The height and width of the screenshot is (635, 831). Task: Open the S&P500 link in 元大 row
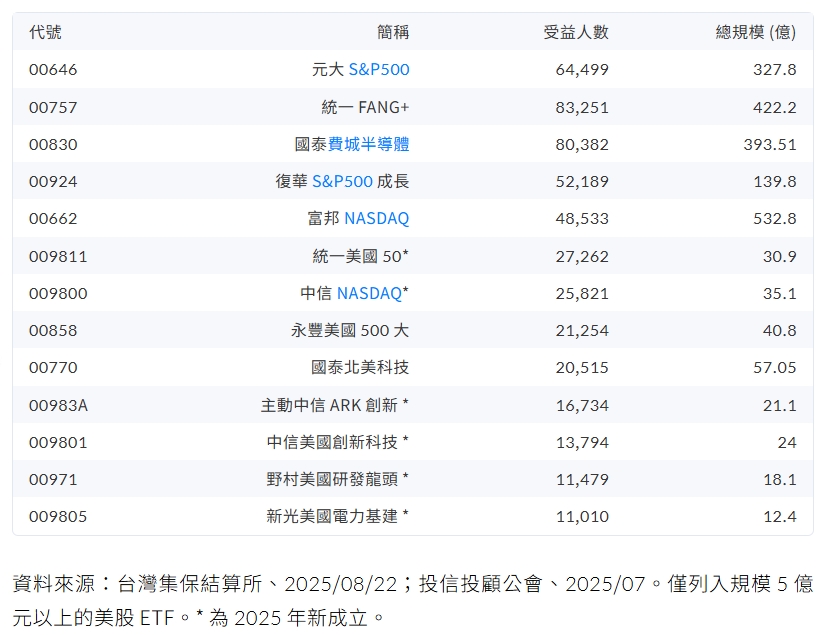pyautogui.click(x=379, y=69)
